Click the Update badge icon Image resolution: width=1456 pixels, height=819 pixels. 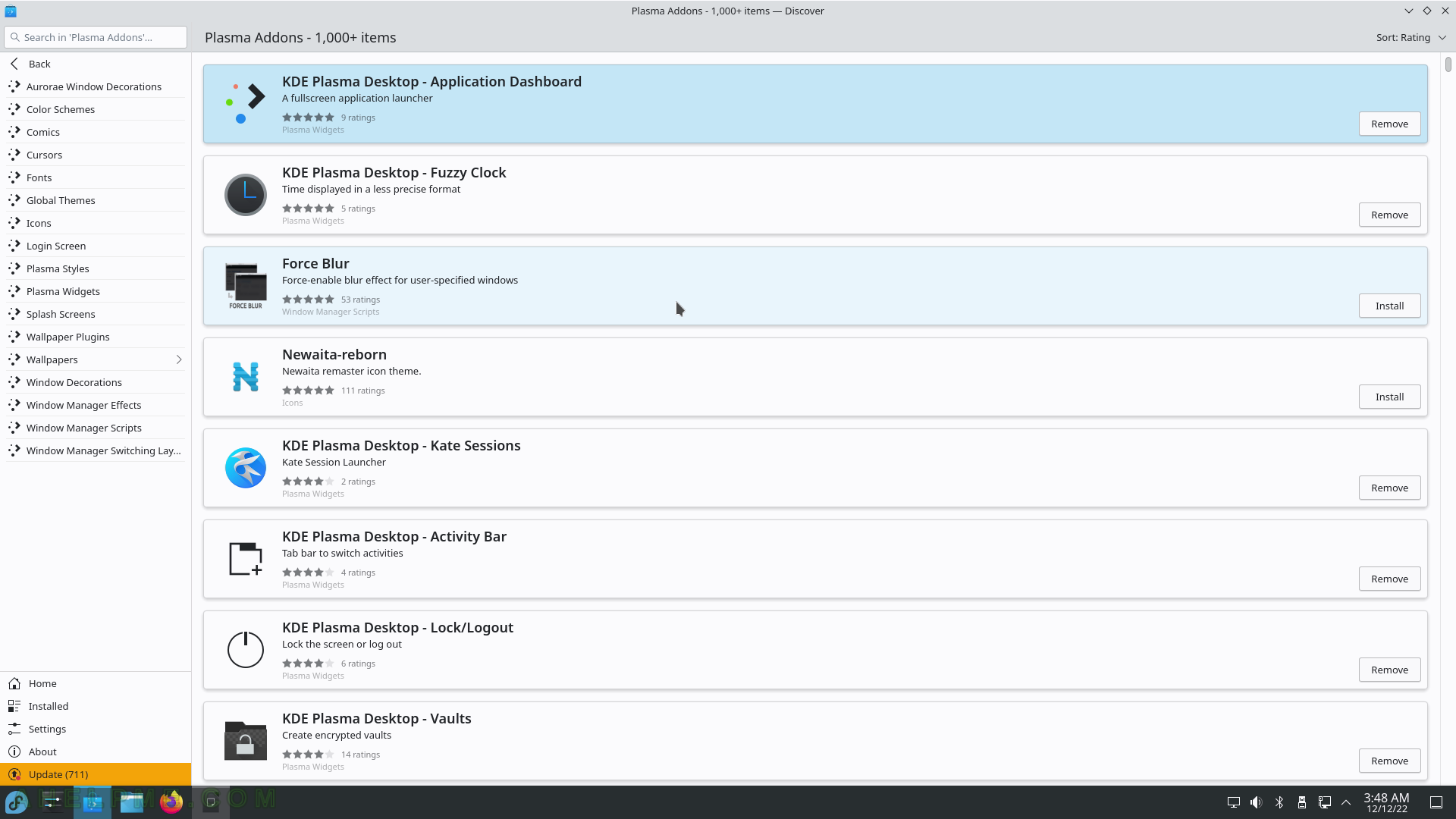point(14,774)
